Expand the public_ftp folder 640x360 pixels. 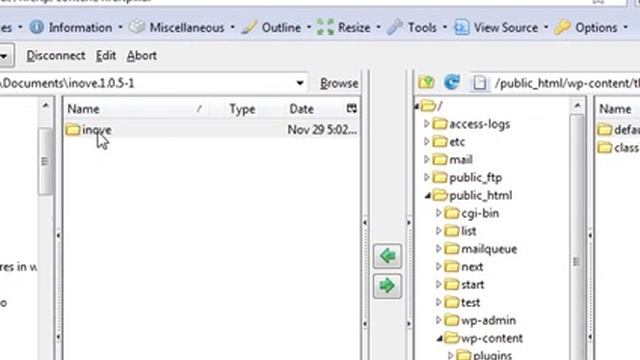(x=426, y=177)
